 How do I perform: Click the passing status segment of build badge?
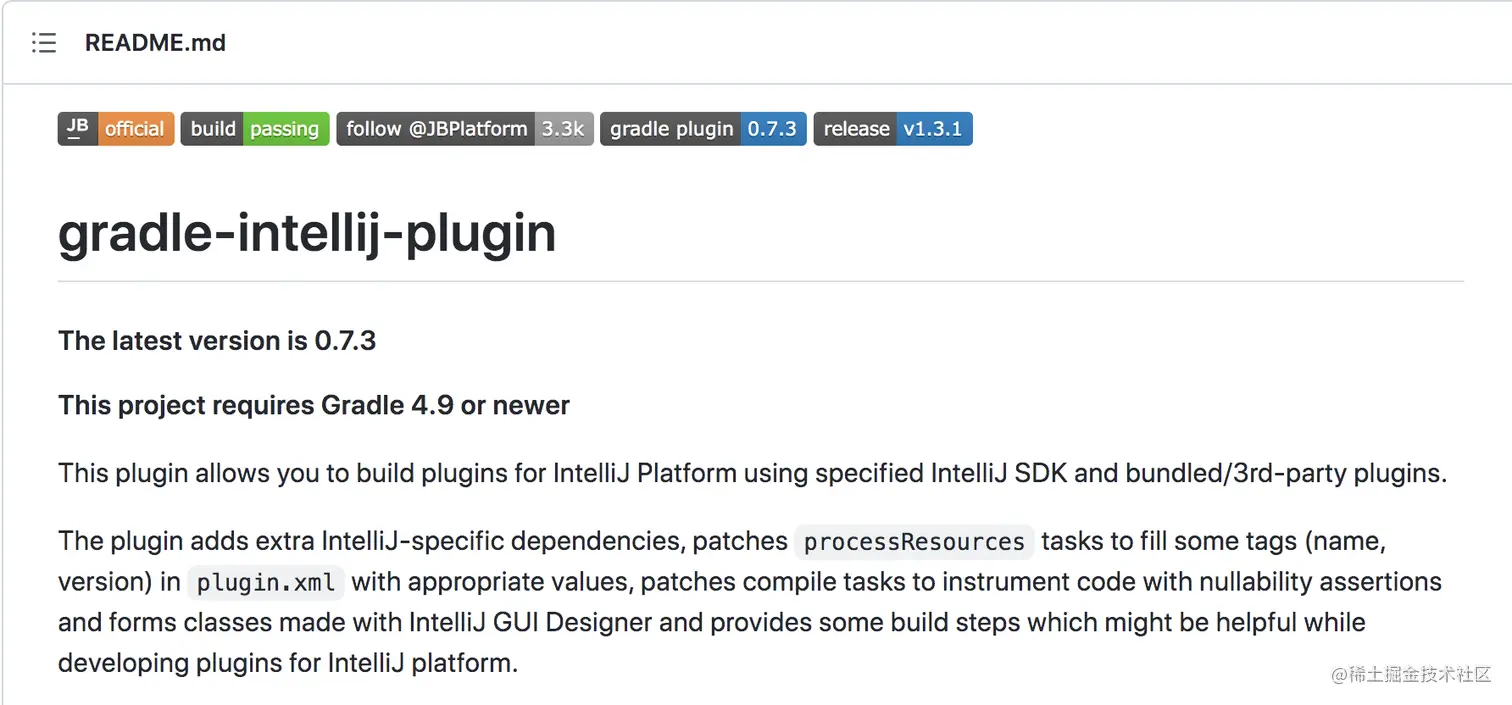[284, 128]
